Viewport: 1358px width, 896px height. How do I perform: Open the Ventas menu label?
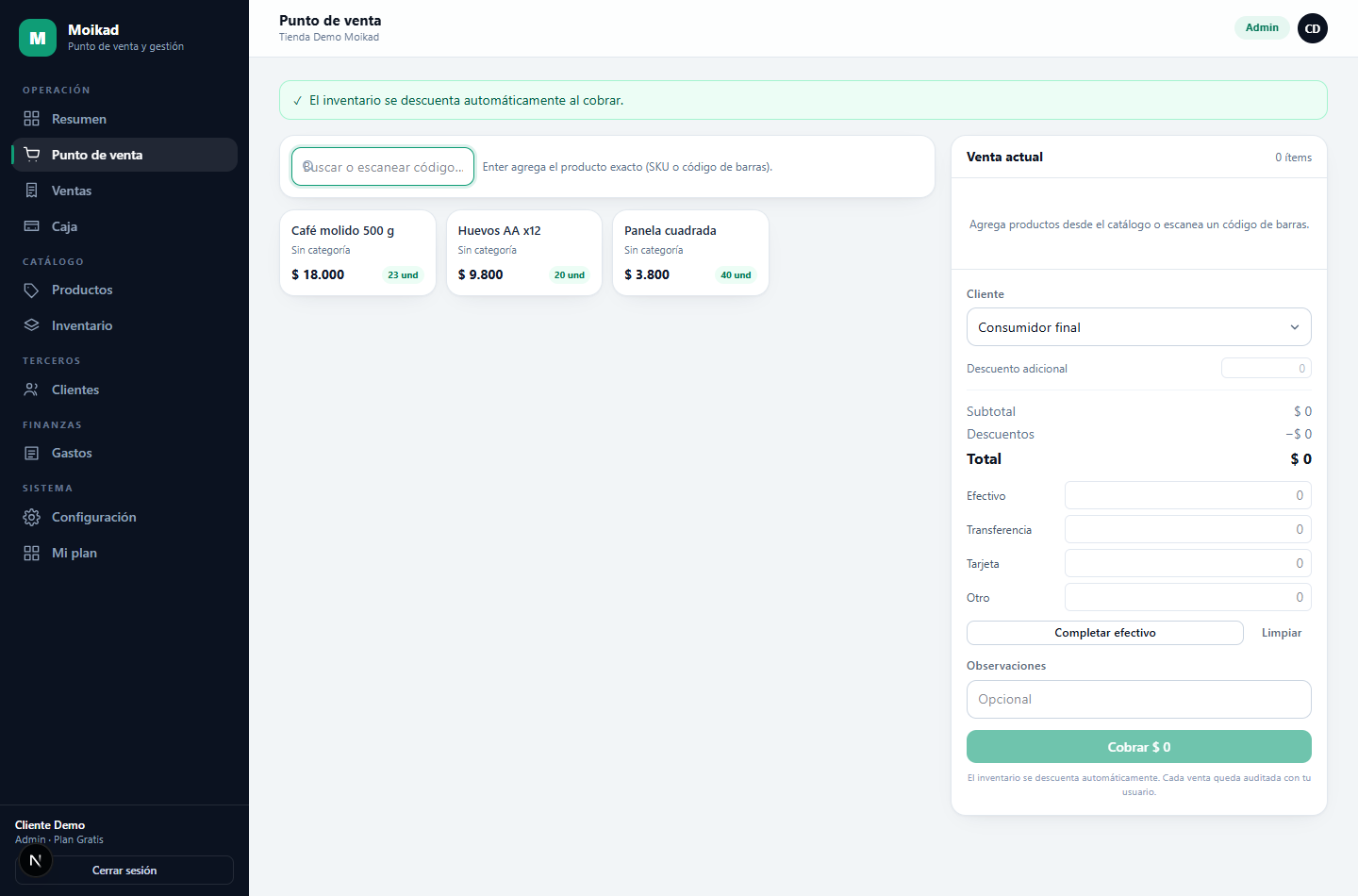[72, 191]
